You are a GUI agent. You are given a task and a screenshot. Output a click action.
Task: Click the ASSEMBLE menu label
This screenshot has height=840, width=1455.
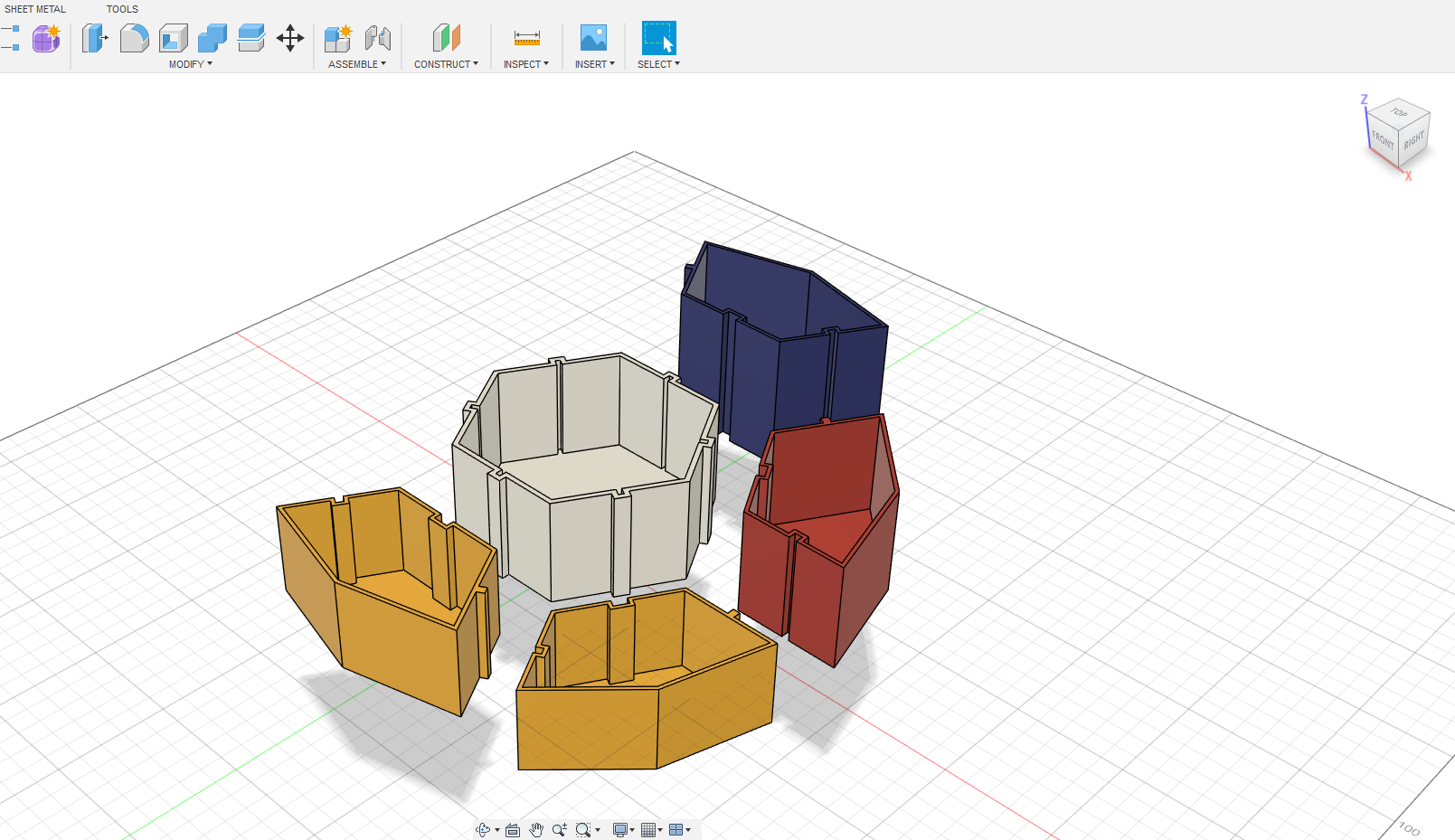(356, 64)
